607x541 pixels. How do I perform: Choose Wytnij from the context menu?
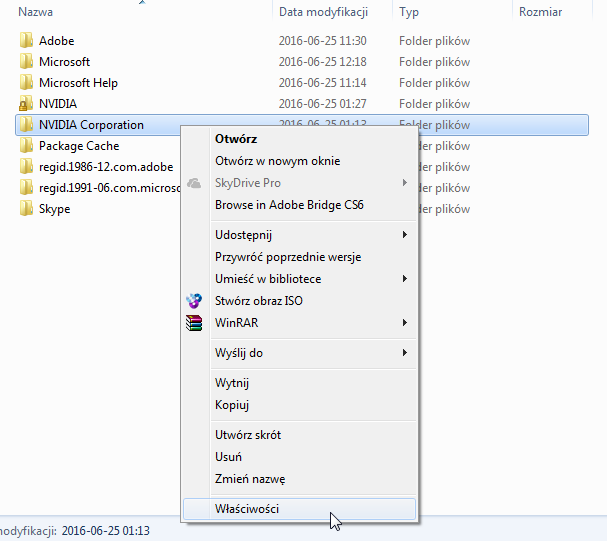[300, 383]
